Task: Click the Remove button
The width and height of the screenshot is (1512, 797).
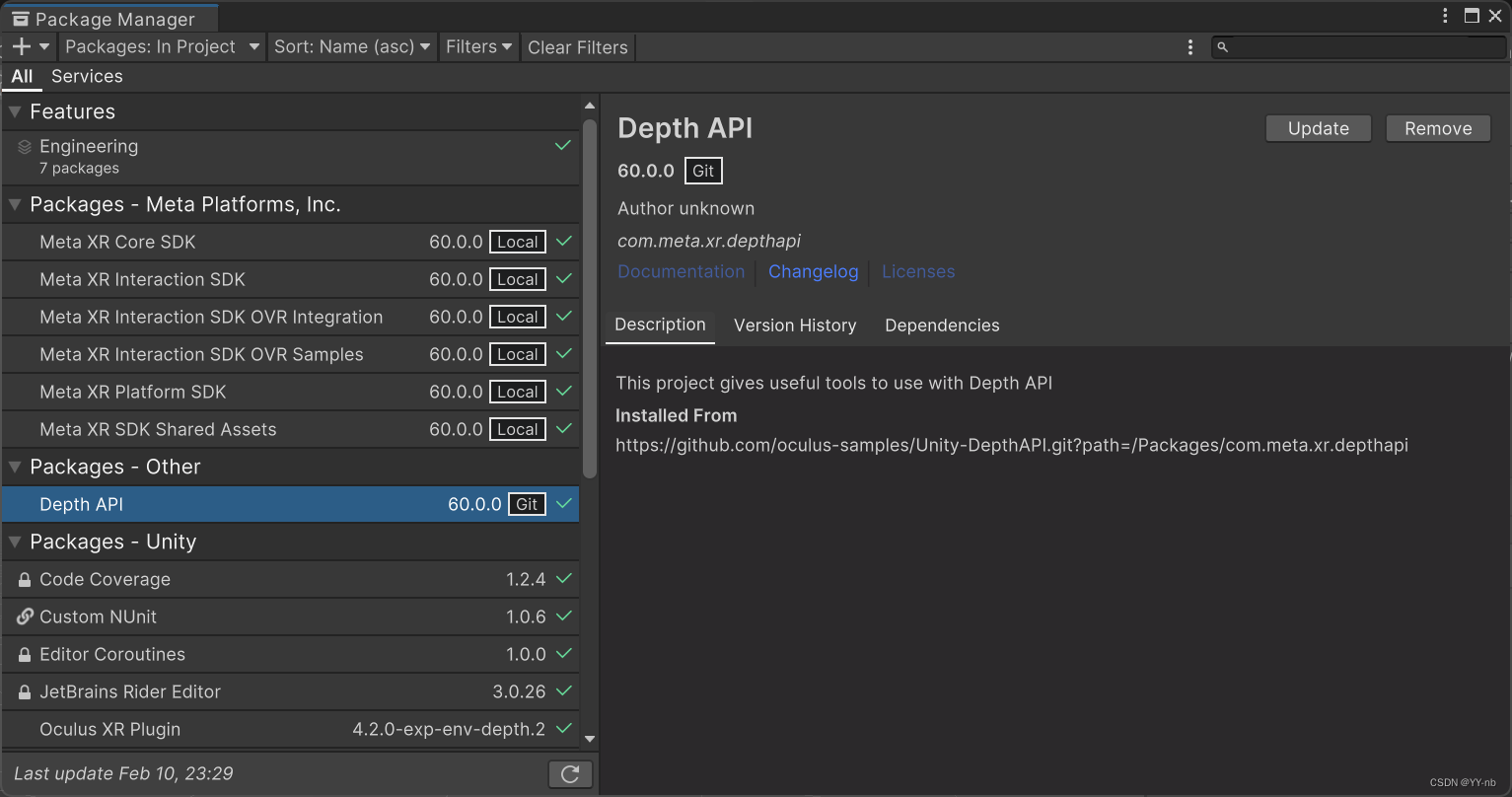Action: 1438,128
